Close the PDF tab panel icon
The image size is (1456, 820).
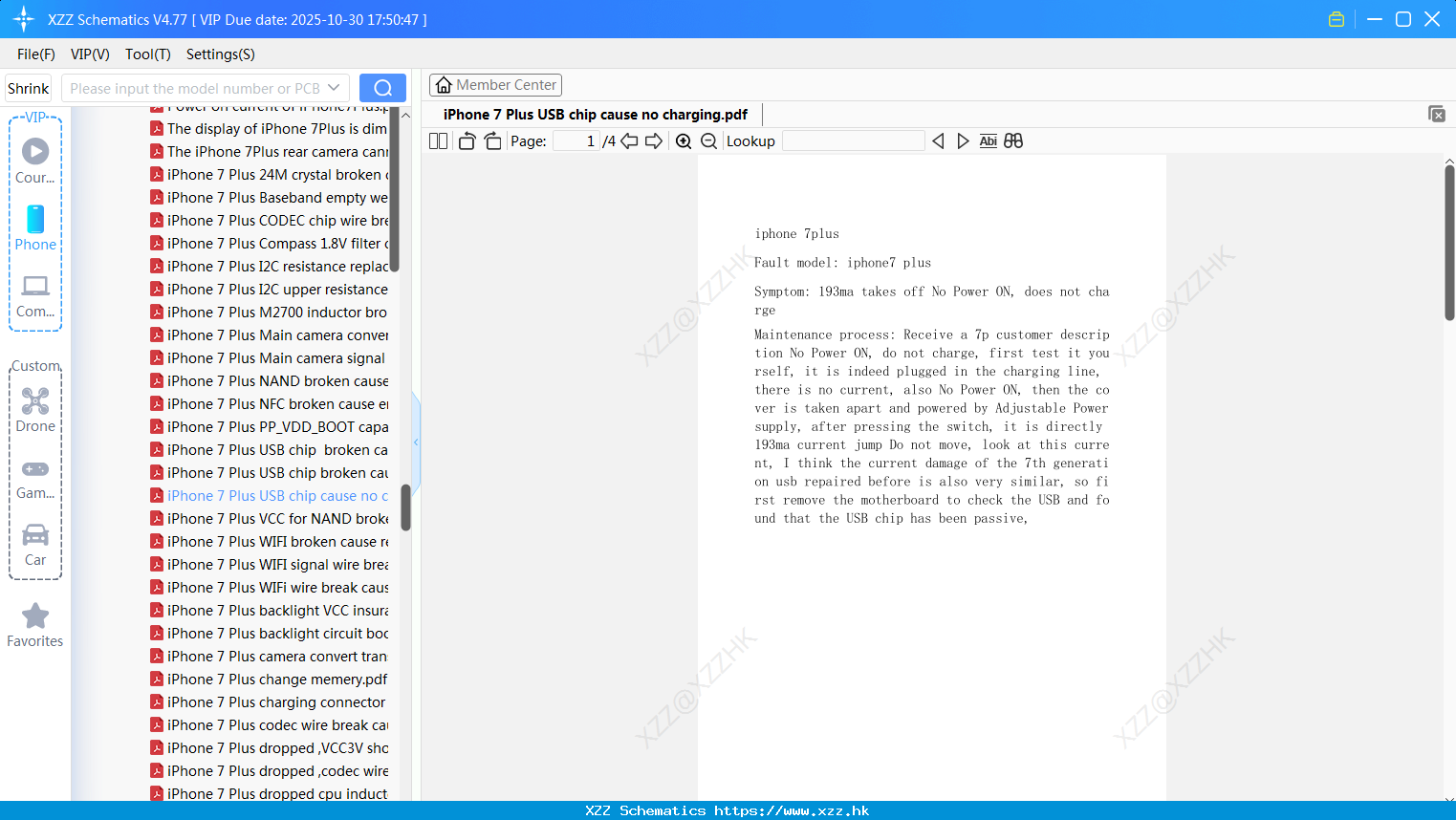tap(1437, 114)
